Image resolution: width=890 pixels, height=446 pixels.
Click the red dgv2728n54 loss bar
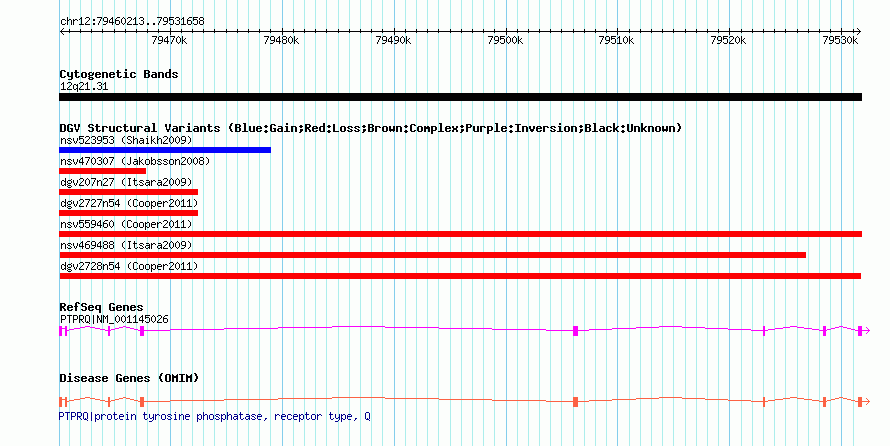click(x=460, y=276)
